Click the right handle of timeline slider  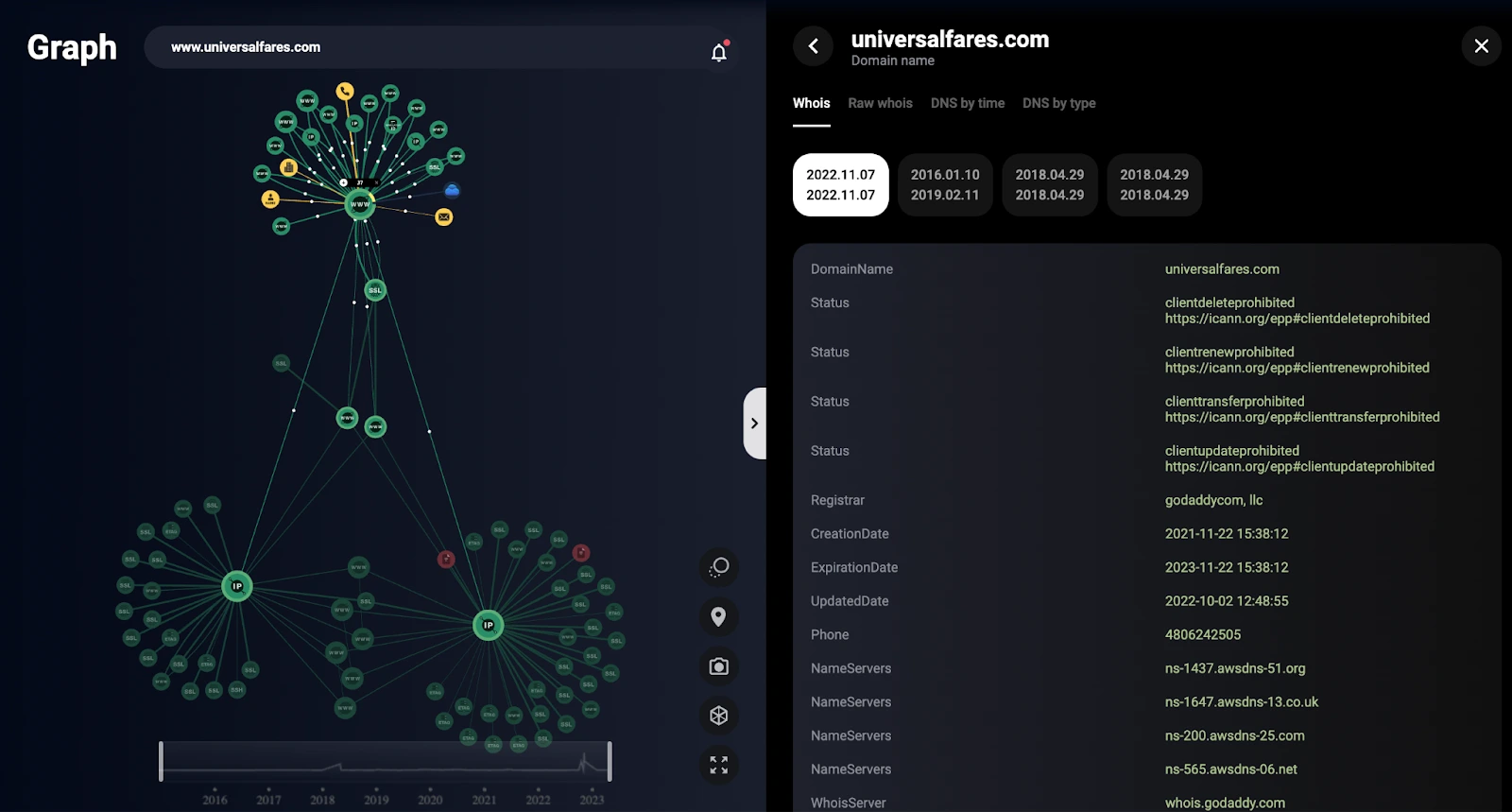[610, 761]
